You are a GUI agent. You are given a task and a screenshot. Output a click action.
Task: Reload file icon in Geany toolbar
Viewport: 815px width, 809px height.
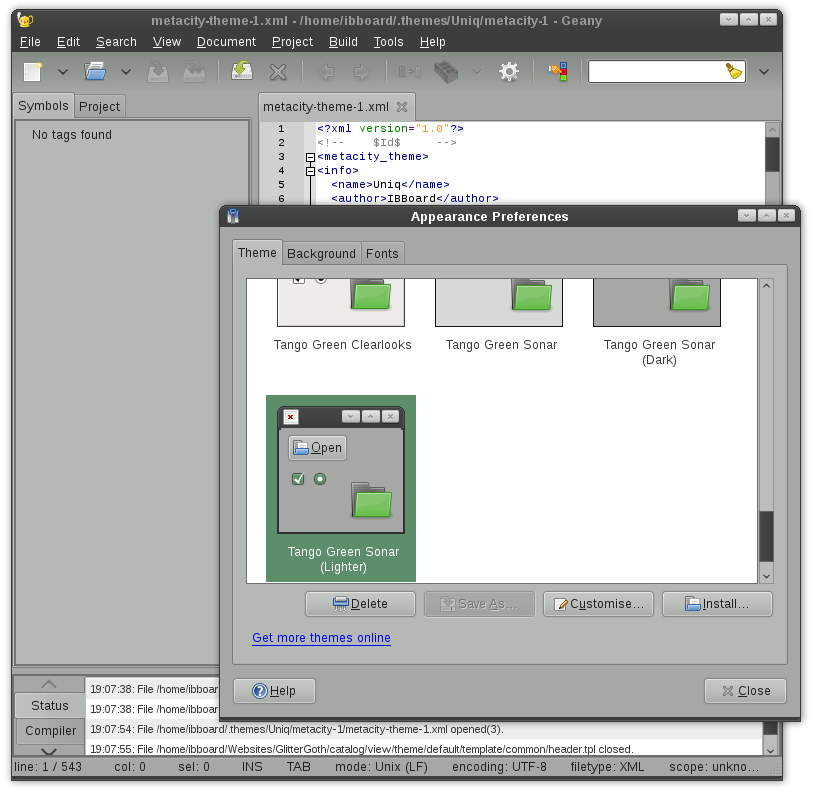[242, 71]
